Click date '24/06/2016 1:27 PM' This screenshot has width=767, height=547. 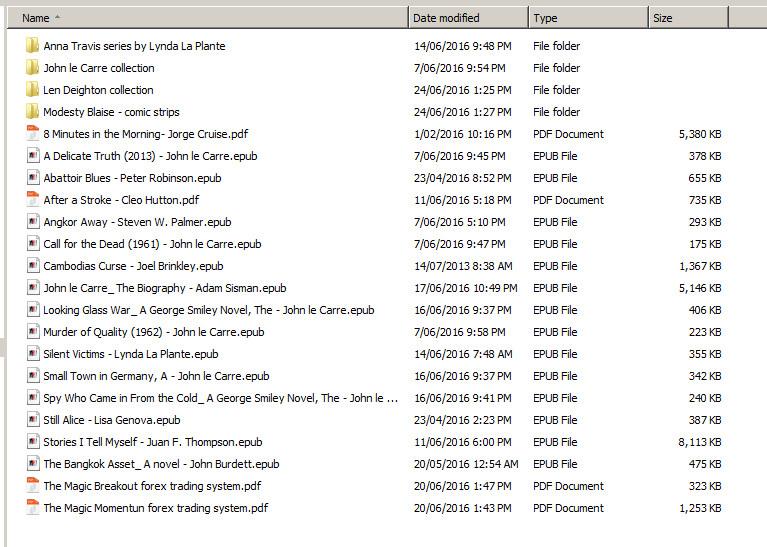coord(463,112)
